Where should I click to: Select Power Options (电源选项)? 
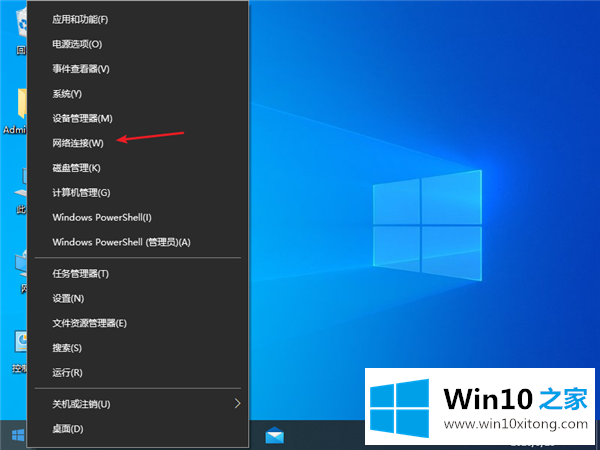click(138, 44)
